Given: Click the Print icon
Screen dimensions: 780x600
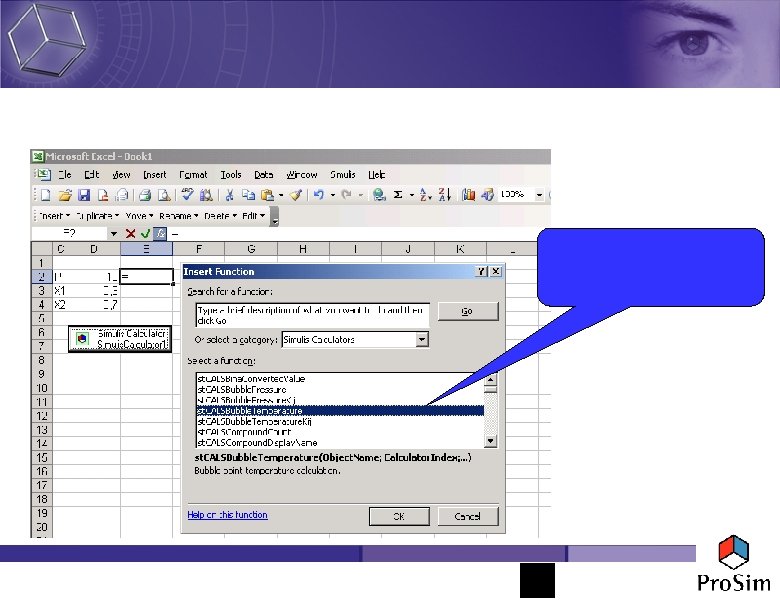Looking at the screenshot, I should 145,195.
